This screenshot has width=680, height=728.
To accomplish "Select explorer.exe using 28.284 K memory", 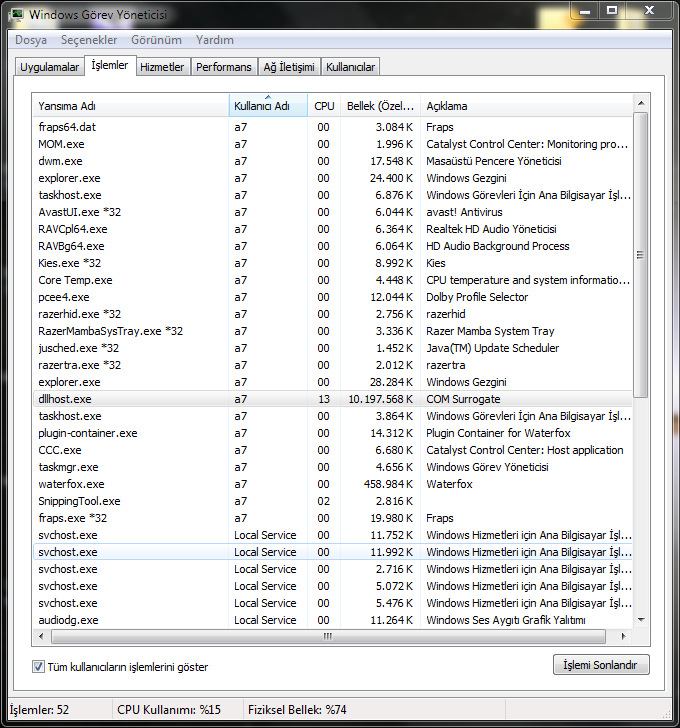I will pos(332,382).
